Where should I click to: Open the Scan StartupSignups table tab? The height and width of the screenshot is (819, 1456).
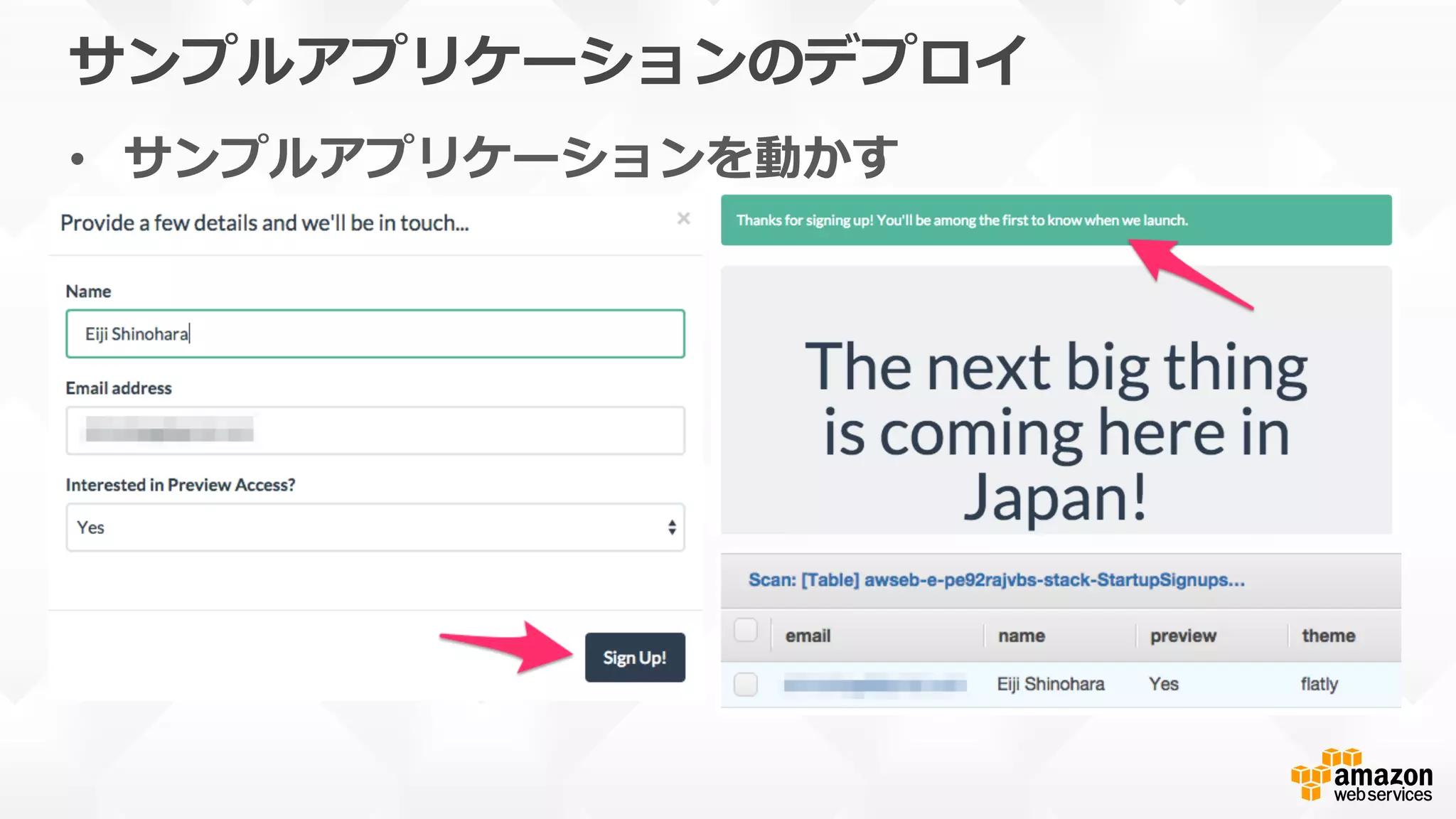point(996,580)
